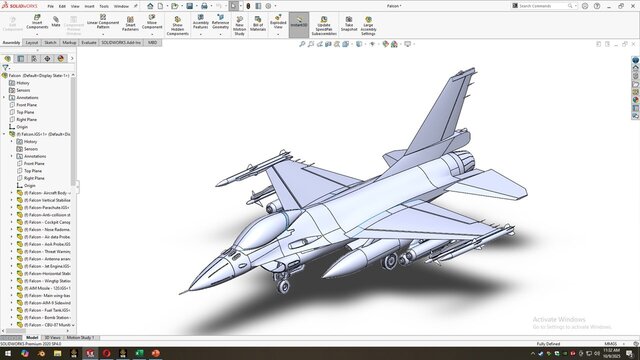Click the Search Commands field
Viewport: 640px width, 360px height.
(x=543, y=6)
